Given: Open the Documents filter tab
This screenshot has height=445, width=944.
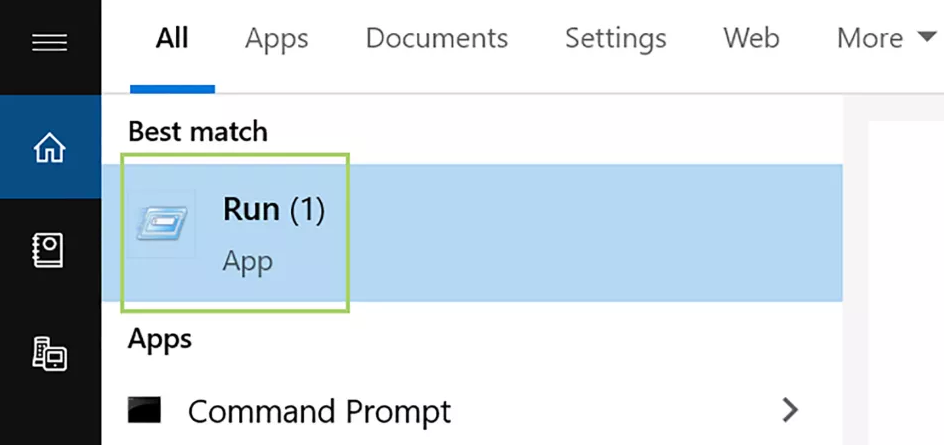Looking at the screenshot, I should [436, 39].
